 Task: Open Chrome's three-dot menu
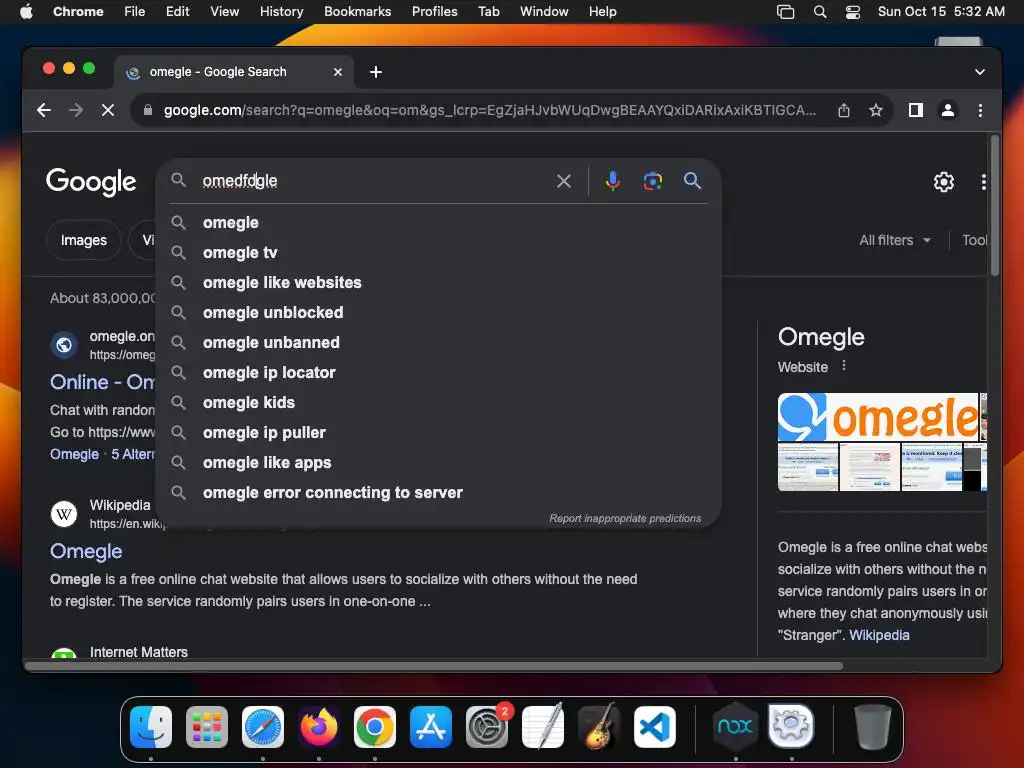(980, 110)
